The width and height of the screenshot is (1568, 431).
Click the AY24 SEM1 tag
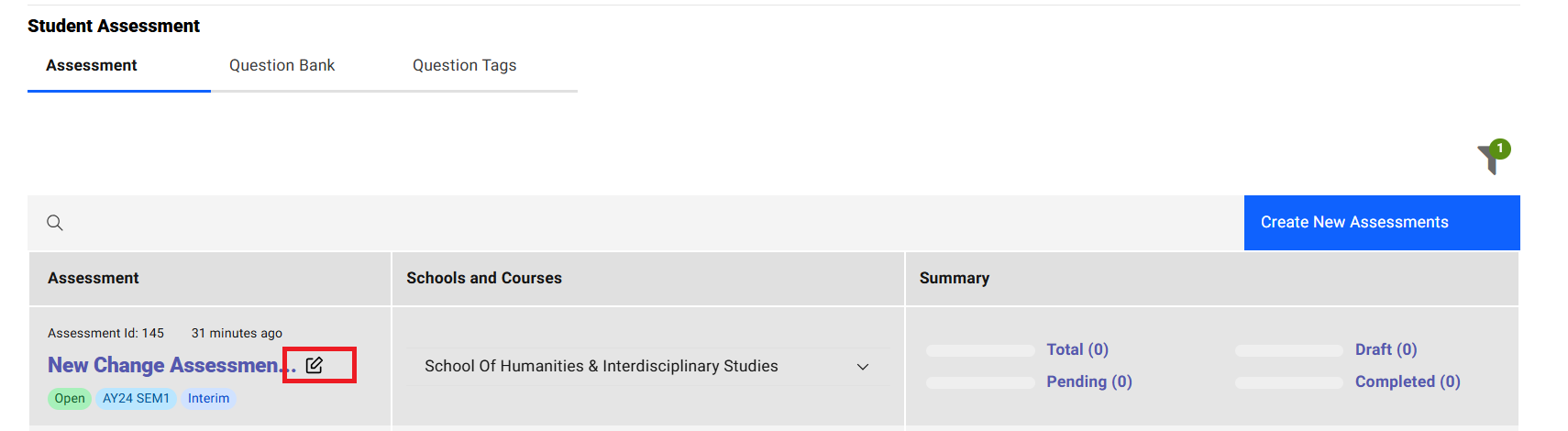tap(136, 398)
